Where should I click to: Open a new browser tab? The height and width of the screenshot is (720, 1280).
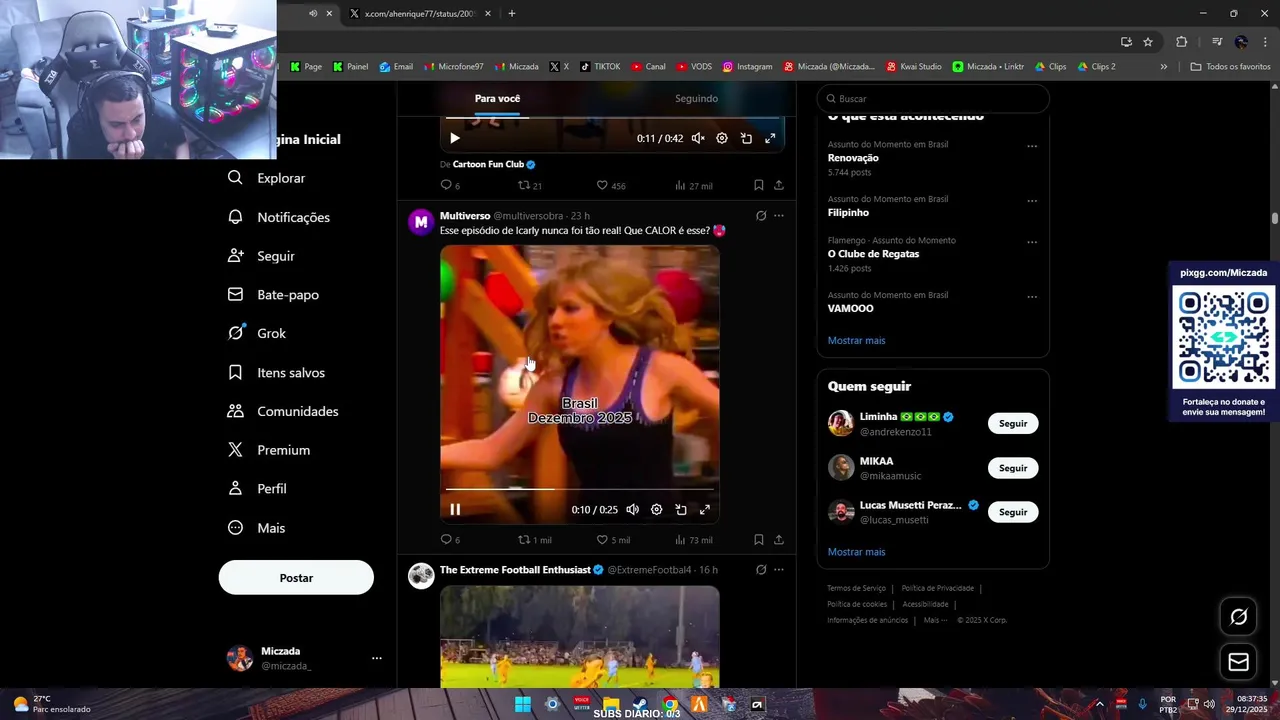pos(512,14)
